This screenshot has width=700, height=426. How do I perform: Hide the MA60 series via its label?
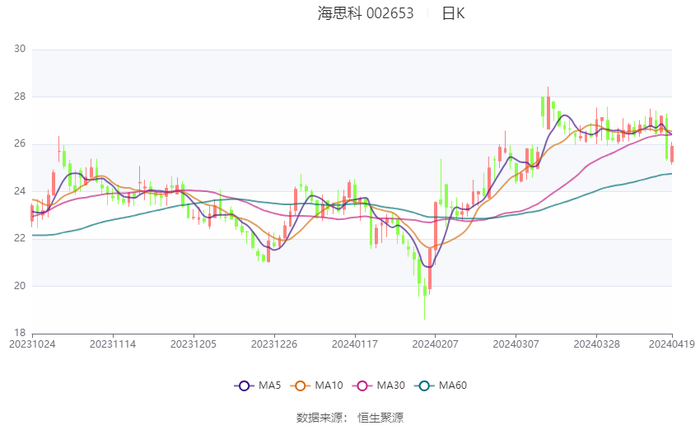click(454, 386)
